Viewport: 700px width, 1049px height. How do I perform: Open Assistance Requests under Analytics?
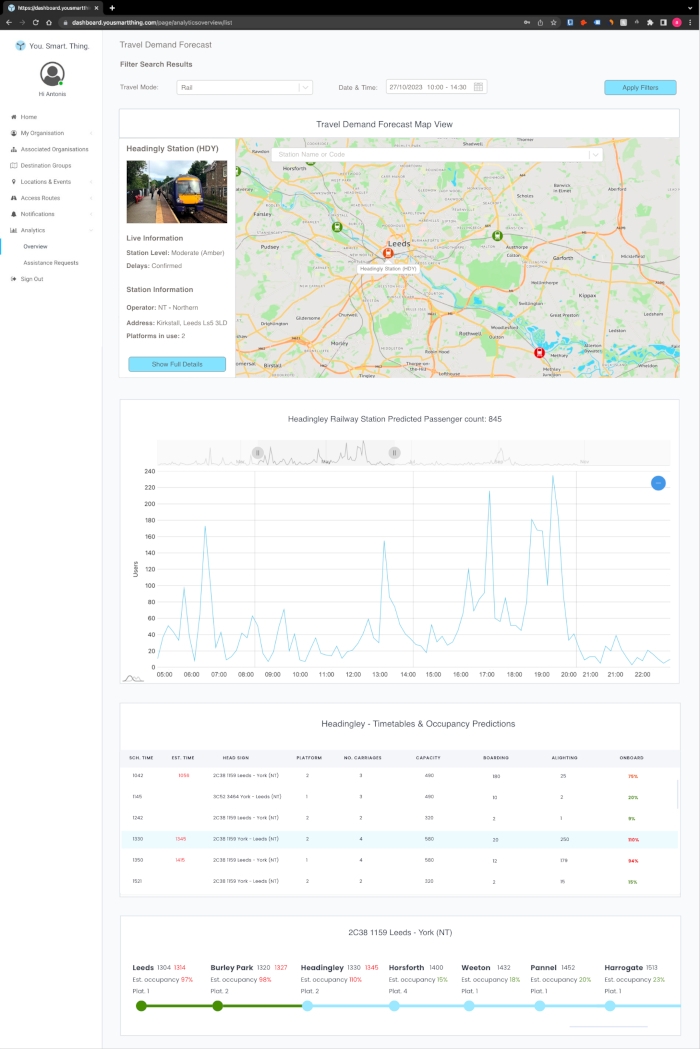coord(51,263)
